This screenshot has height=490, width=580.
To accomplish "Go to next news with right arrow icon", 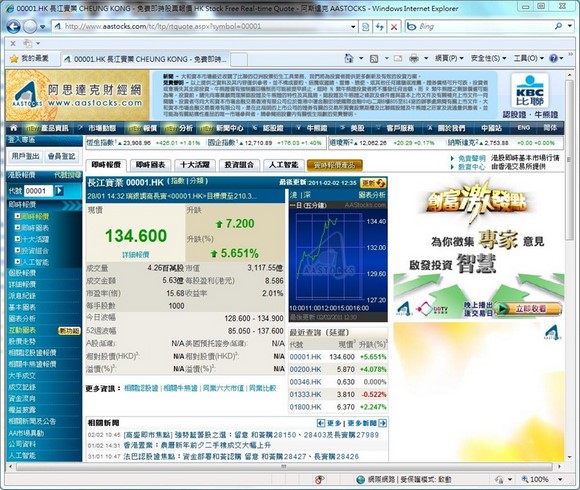I will (383, 423).
